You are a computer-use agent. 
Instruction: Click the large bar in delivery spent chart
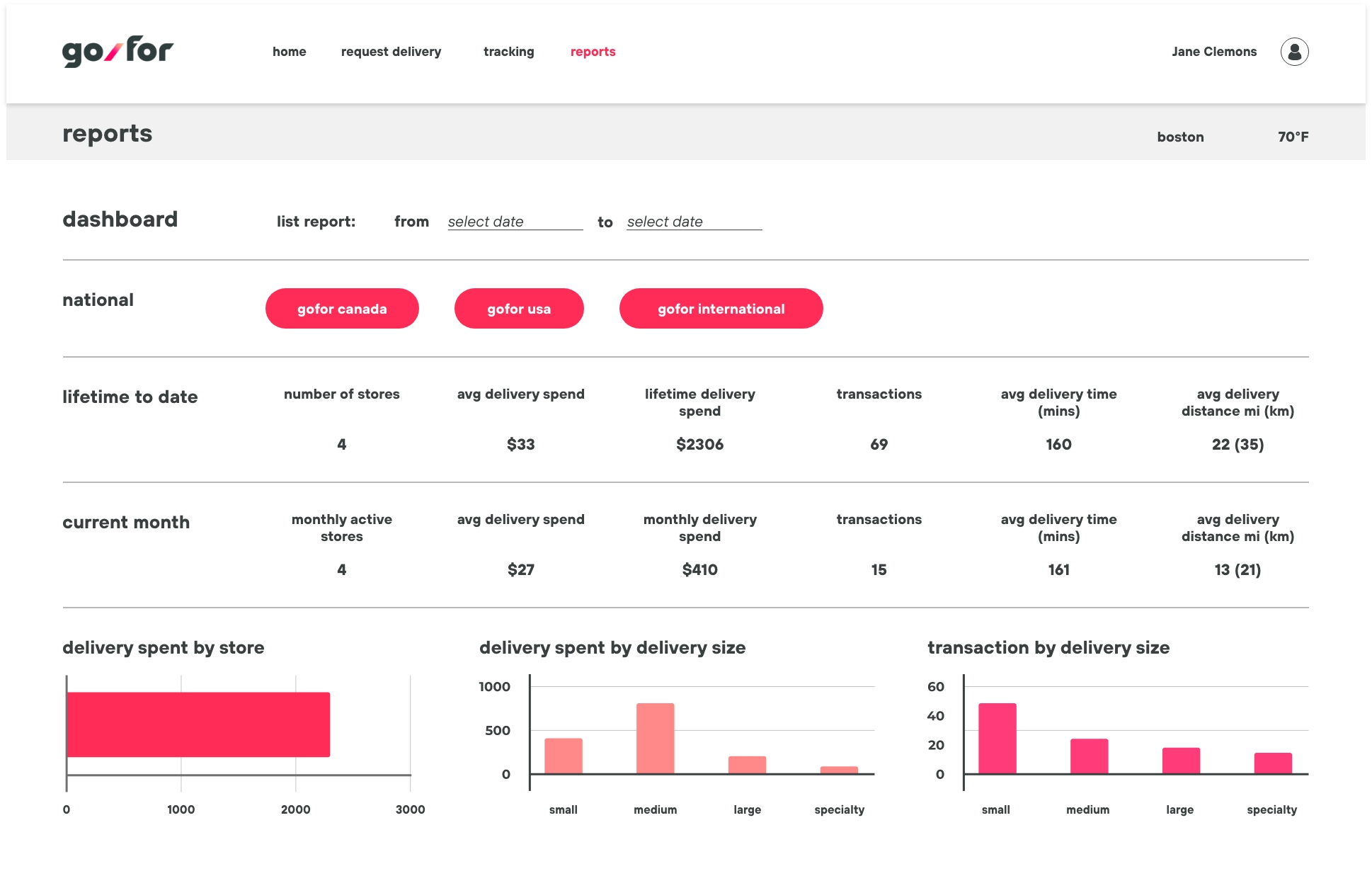pyautogui.click(x=747, y=765)
